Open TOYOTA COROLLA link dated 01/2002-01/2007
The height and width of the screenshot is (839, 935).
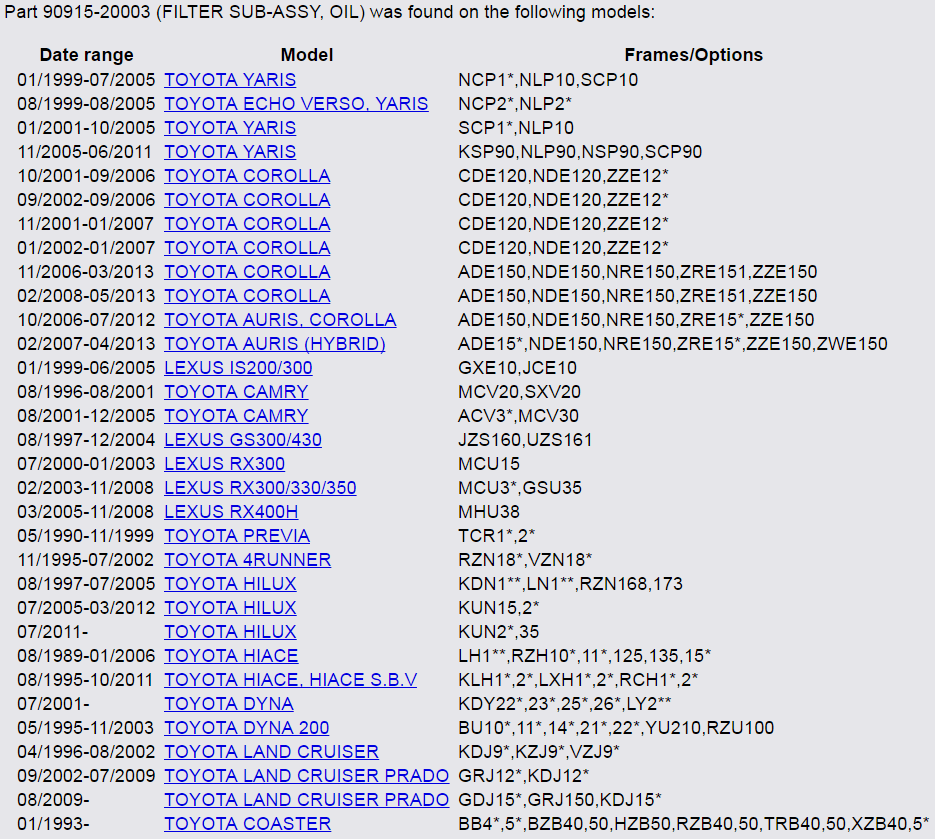(x=247, y=247)
